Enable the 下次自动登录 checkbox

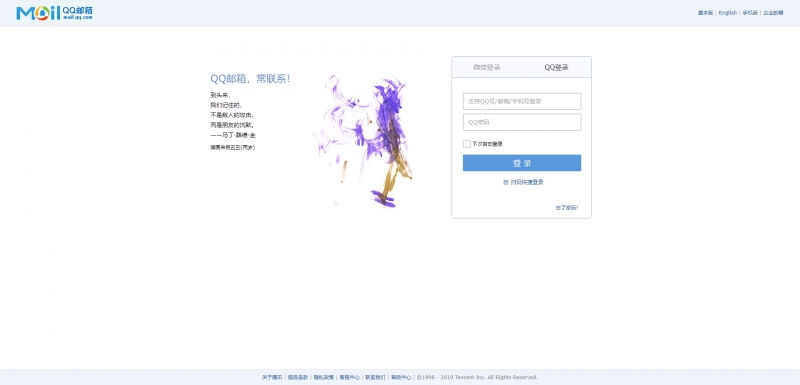tap(466, 144)
